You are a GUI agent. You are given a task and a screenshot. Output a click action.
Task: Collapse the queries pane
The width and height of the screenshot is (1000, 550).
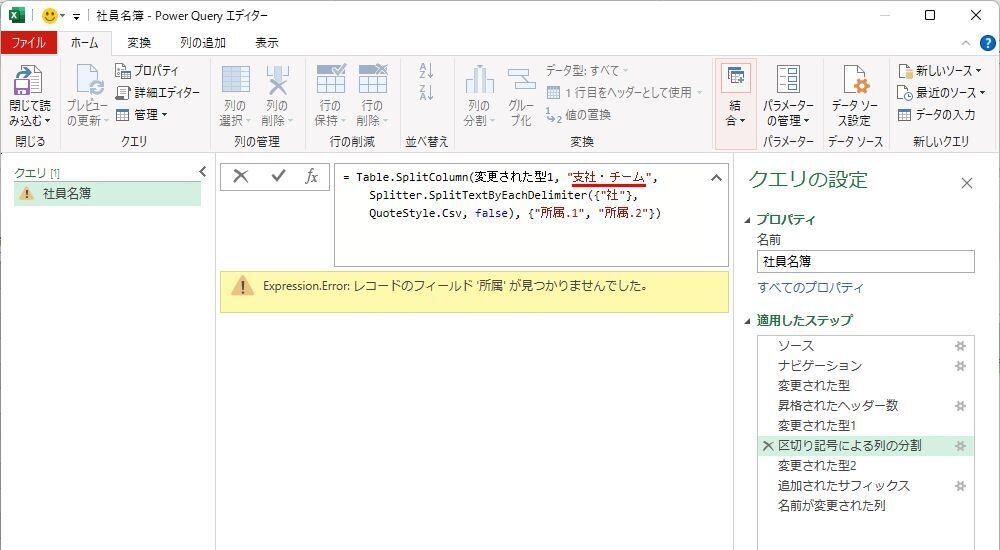pos(202,171)
